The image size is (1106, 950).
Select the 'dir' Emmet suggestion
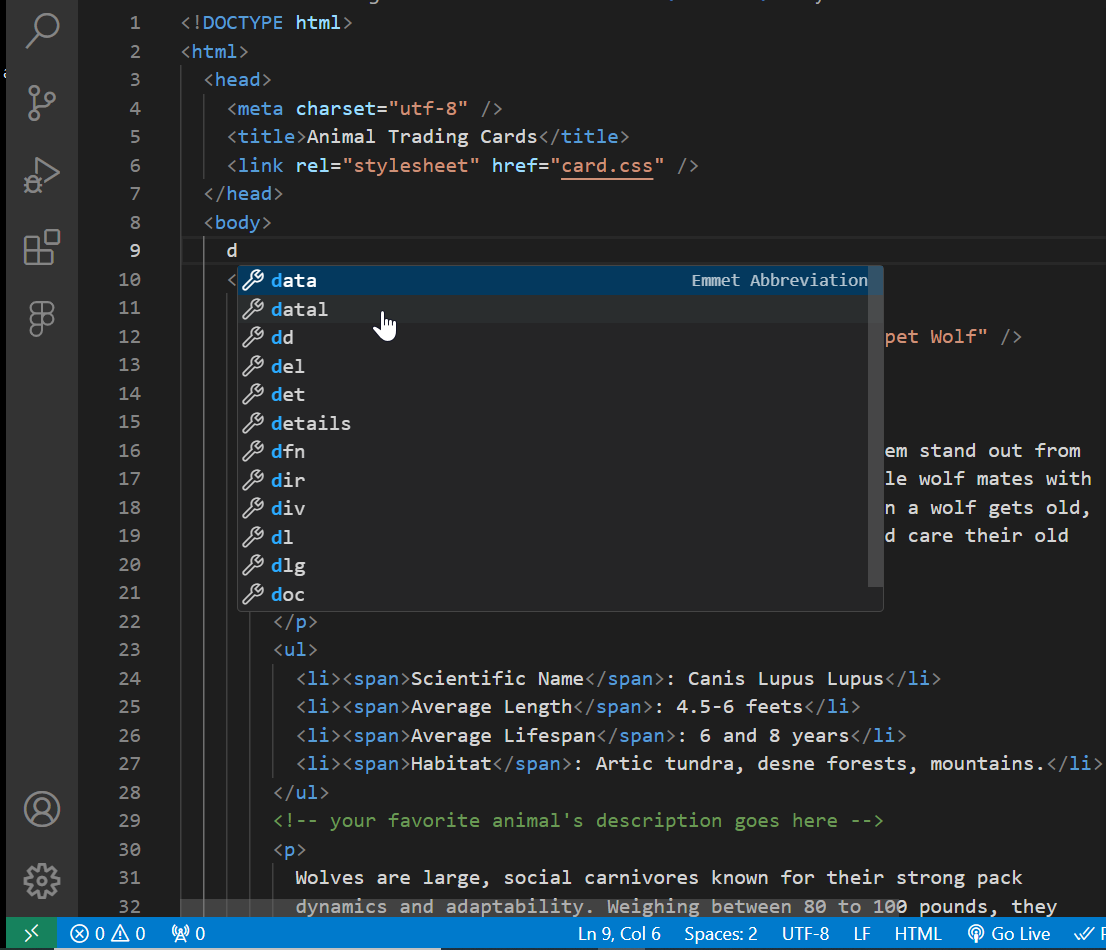(553, 480)
